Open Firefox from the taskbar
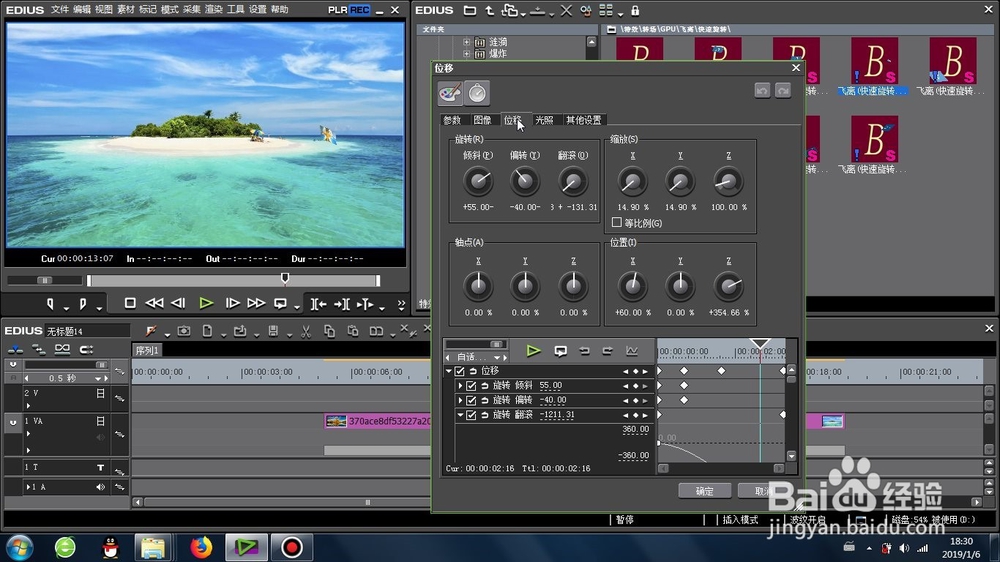1000x562 pixels. (201, 547)
